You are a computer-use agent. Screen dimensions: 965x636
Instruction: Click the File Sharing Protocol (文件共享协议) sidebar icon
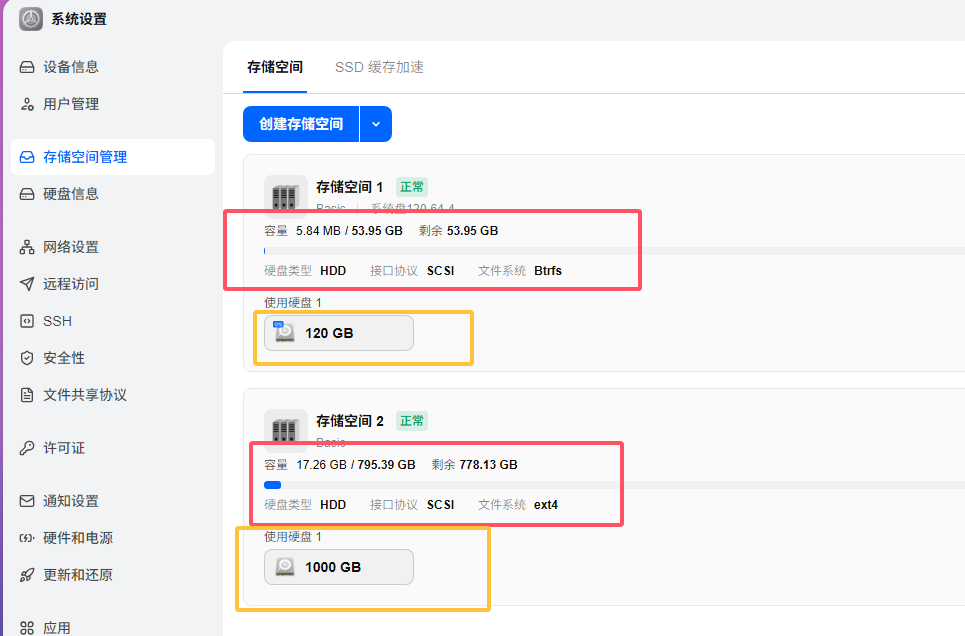click(27, 395)
